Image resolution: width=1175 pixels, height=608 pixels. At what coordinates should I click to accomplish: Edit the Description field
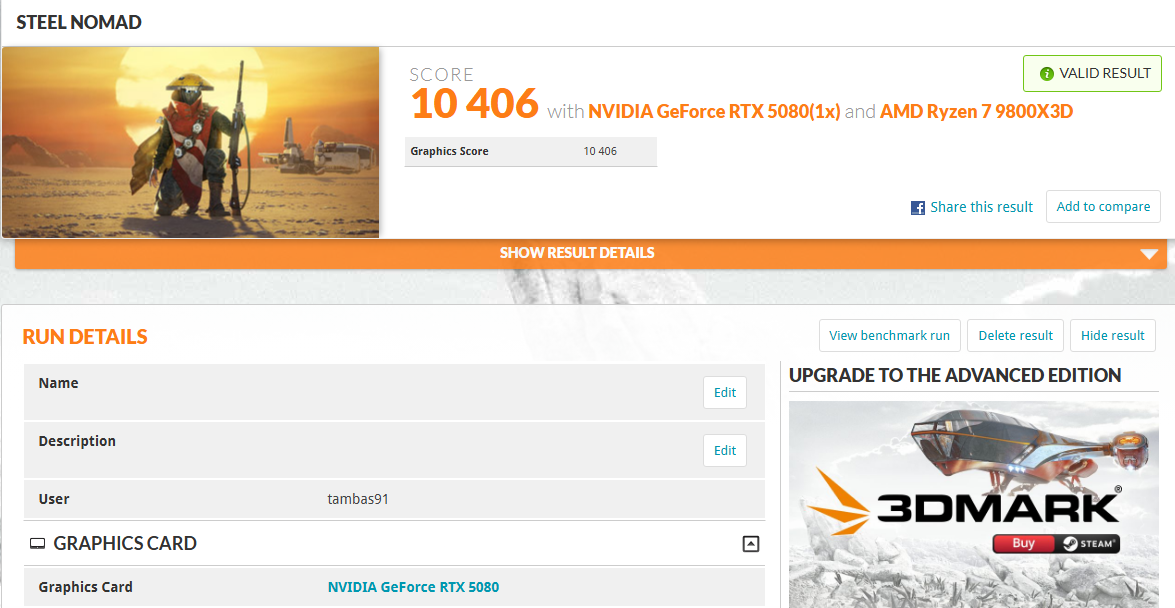click(725, 450)
